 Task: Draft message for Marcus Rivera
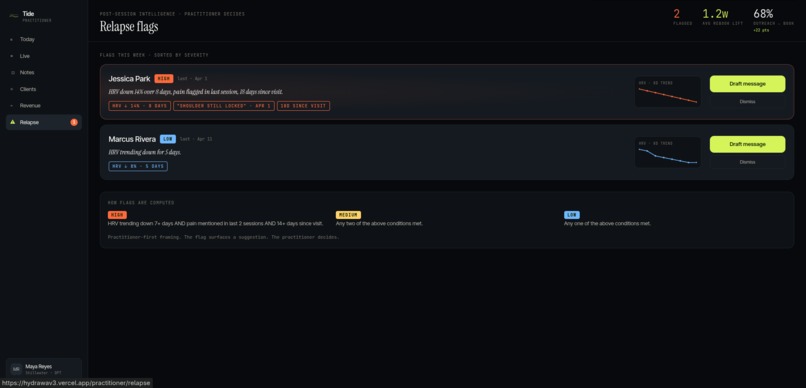pos(747,144)
